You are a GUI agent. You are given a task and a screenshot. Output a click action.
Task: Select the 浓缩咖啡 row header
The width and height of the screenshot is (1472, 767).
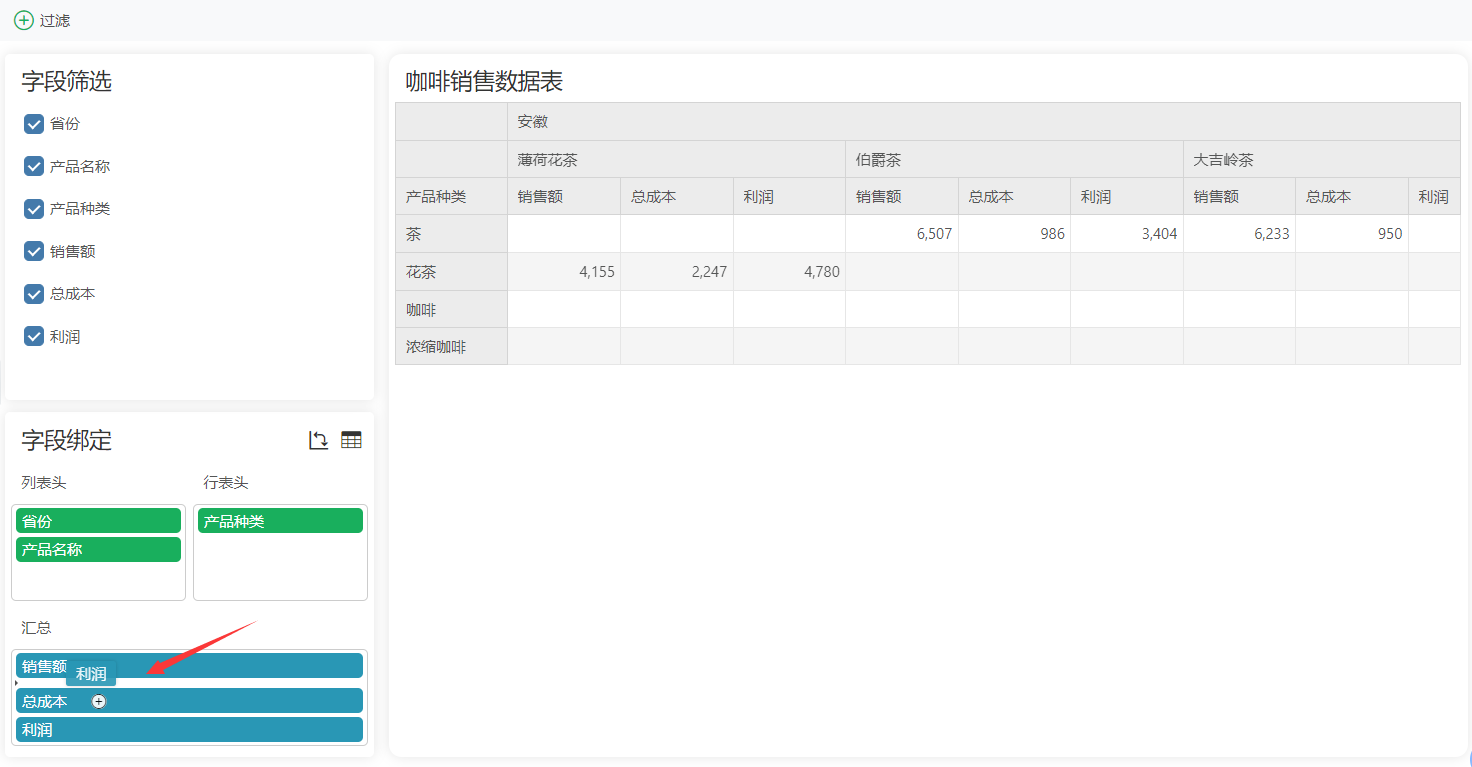(451, 347)
